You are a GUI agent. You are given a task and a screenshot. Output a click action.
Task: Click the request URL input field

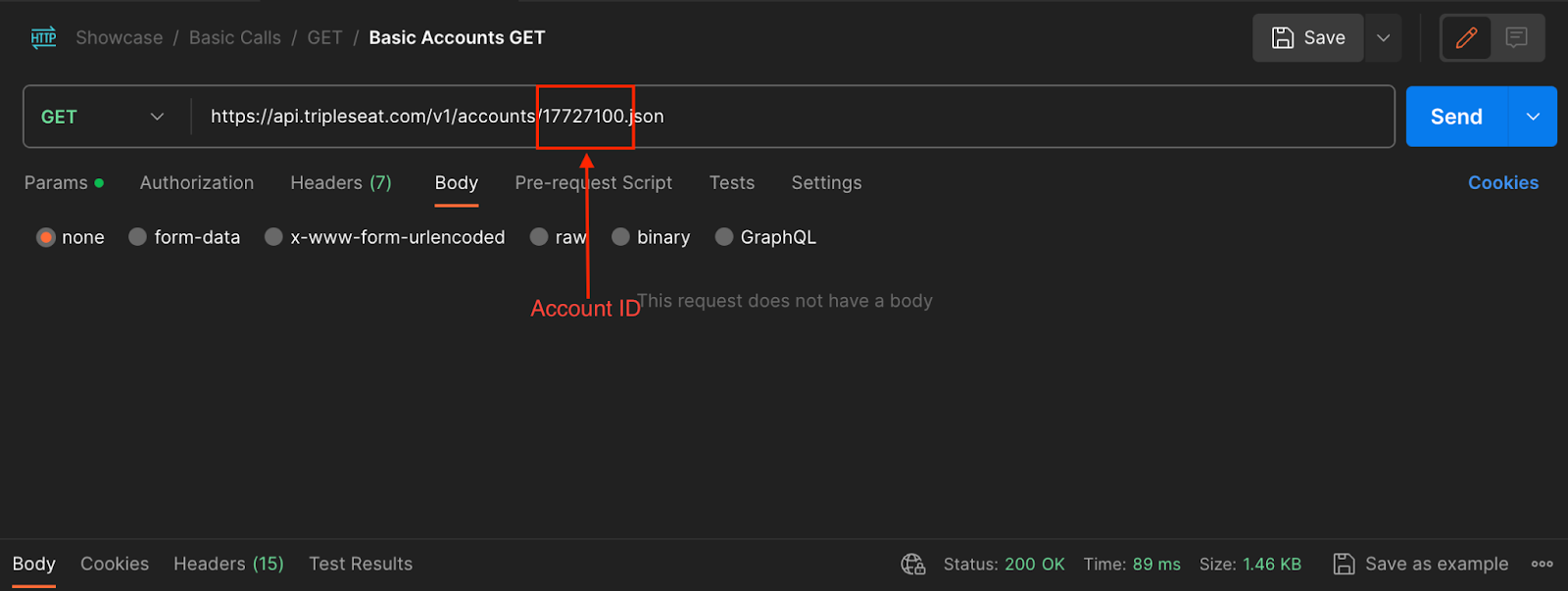point(794,117)
